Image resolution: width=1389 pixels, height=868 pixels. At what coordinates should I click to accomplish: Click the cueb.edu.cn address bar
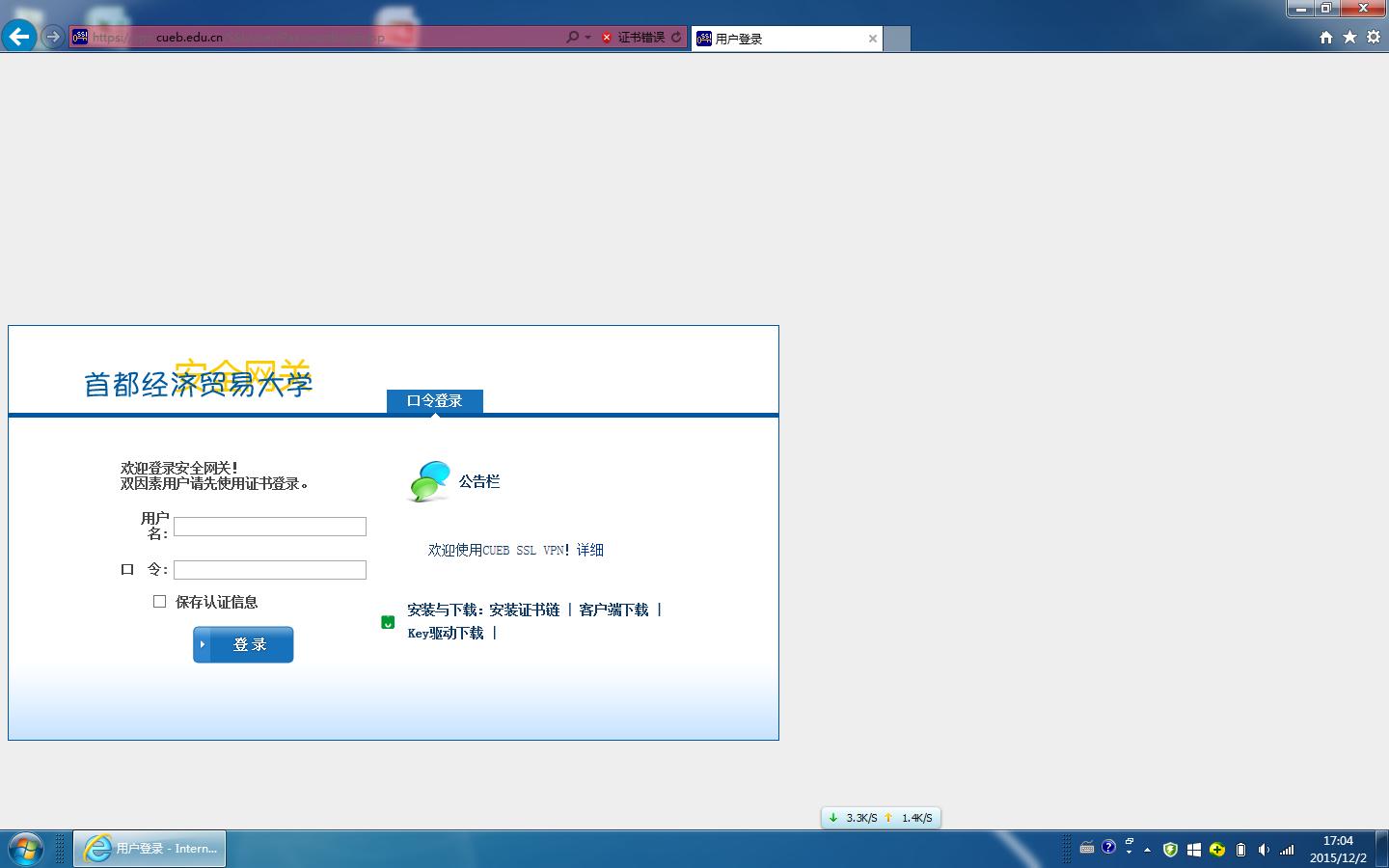(x=318, y=37)
